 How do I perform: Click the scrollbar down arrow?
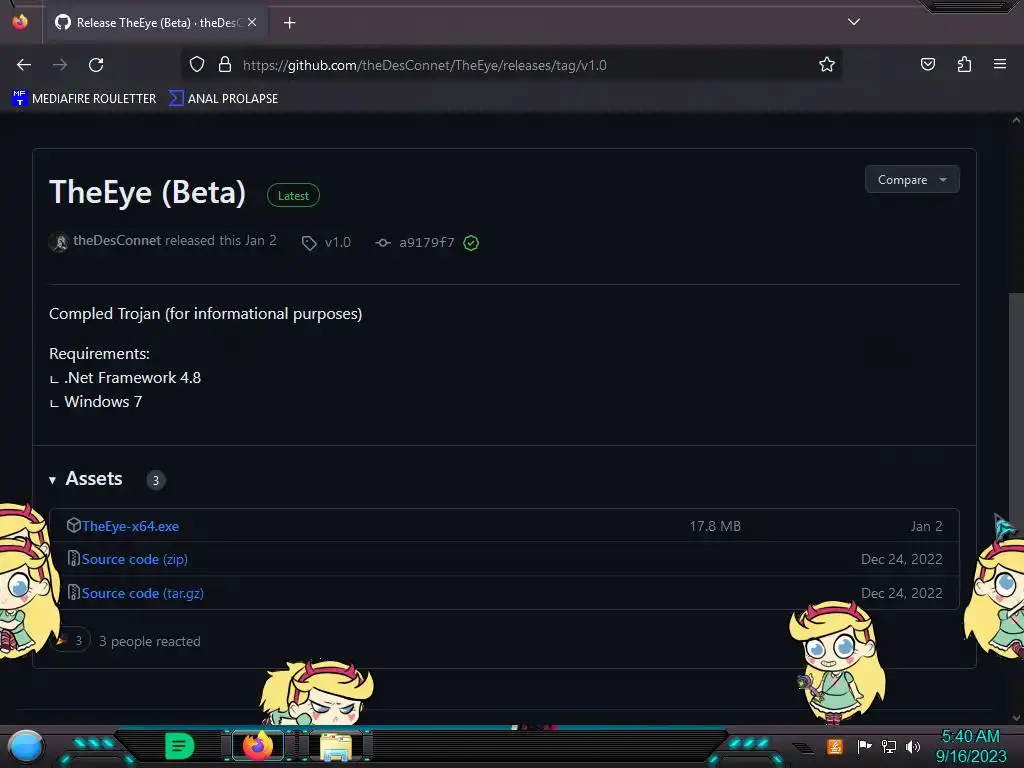coord(1016,718)
